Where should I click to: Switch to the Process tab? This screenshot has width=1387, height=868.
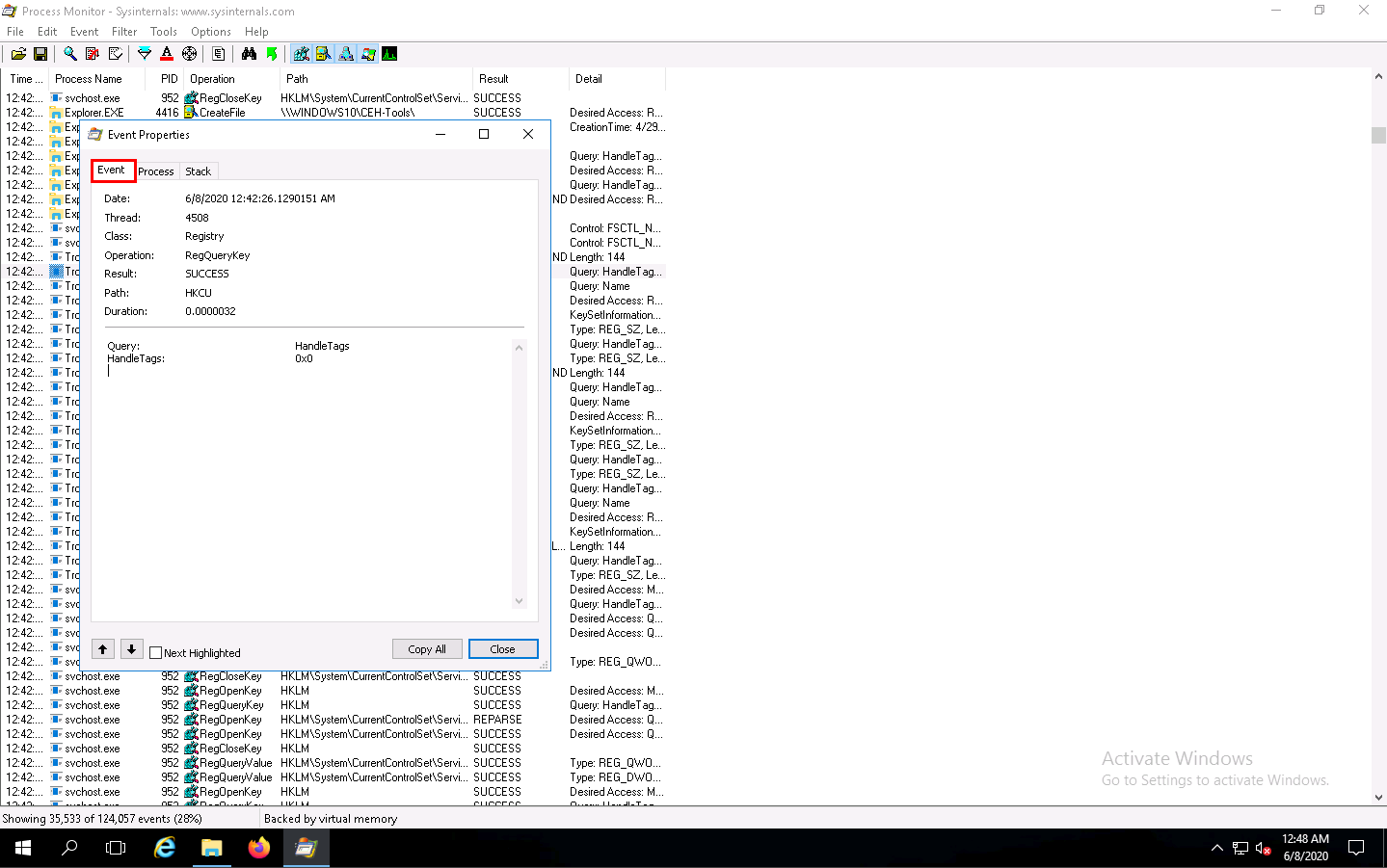click(156, 171)
